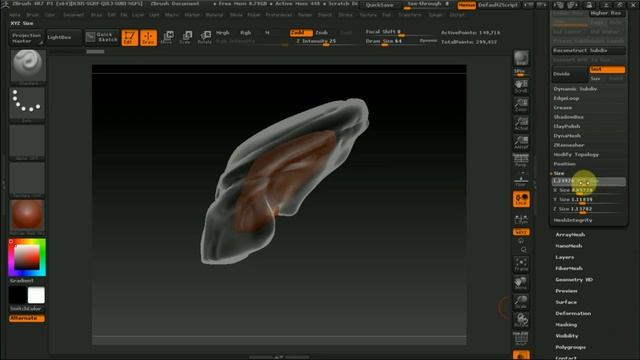Toggle Mrgb paint mode
This screenshot has height=360, width=640.
[x=223, y=33]
